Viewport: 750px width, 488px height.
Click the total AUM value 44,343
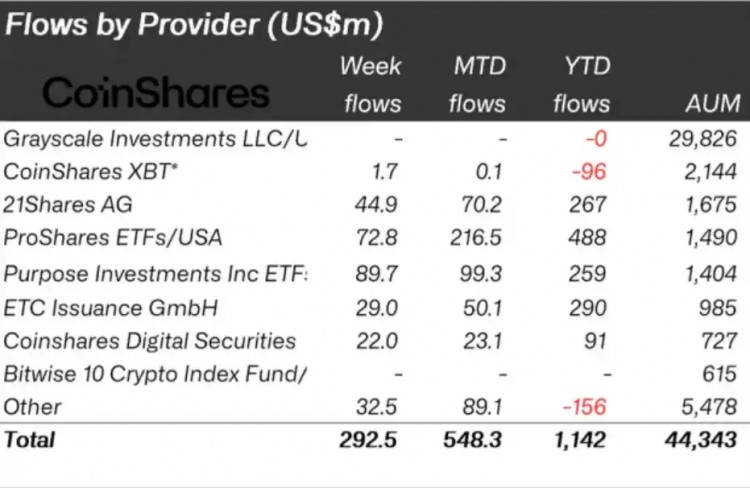click(x=701, y=440)
